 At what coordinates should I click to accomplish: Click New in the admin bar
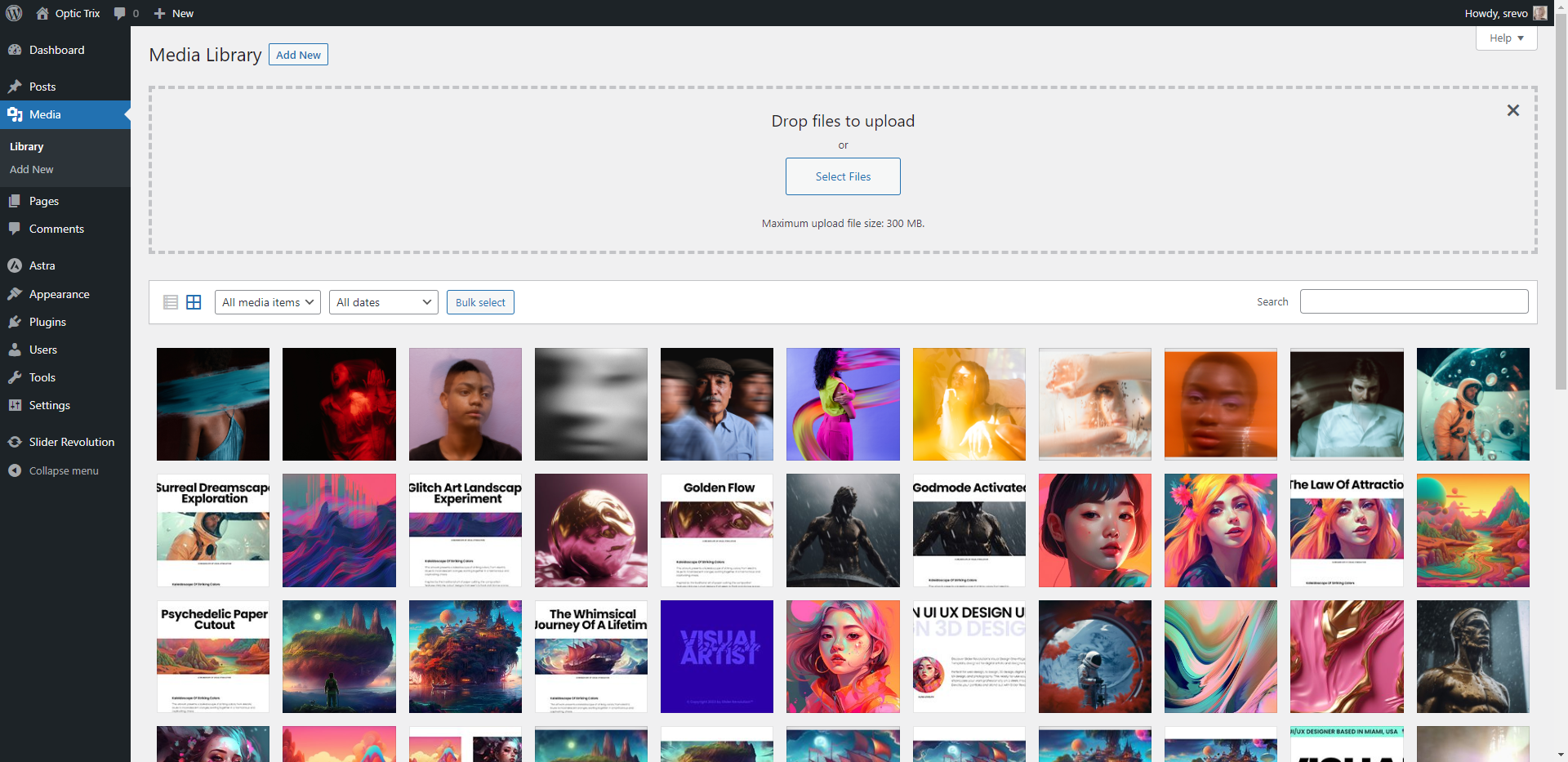point(183,13)
